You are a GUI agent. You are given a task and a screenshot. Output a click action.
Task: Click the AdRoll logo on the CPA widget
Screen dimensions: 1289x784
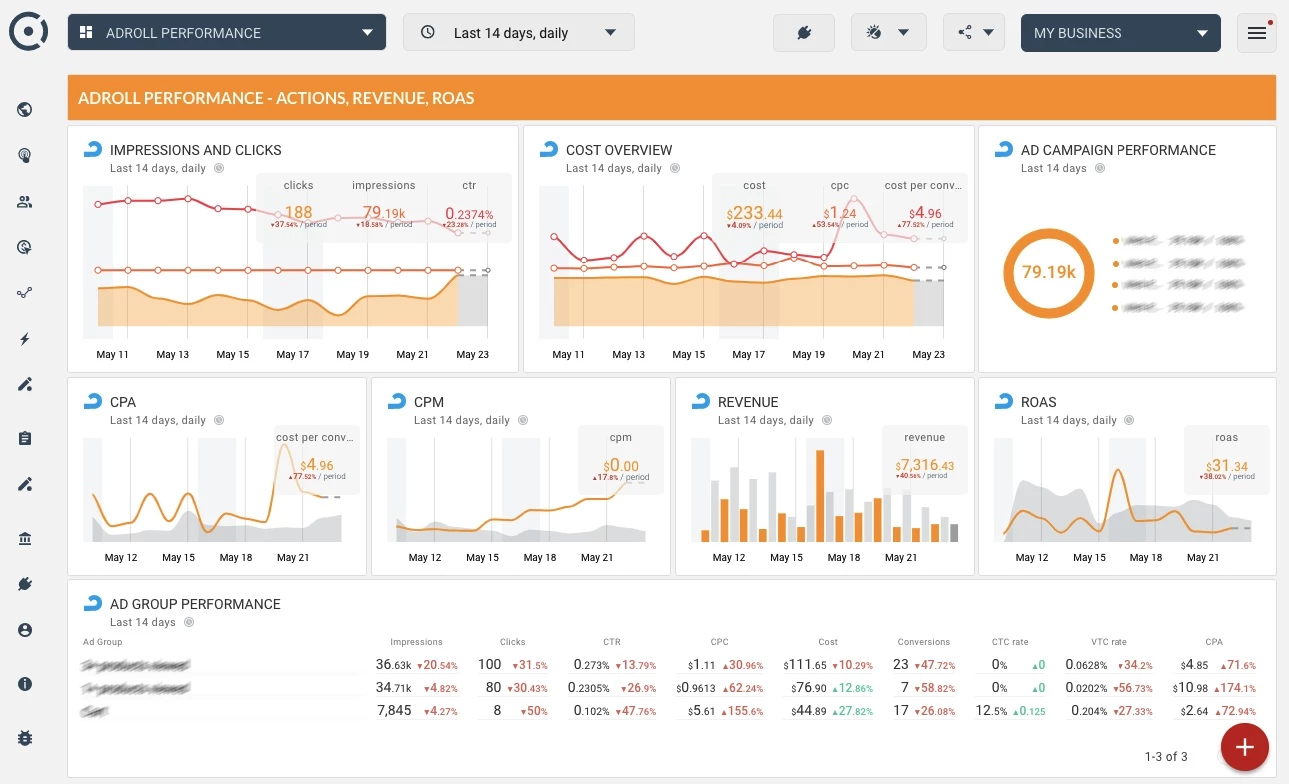point(92,402)
